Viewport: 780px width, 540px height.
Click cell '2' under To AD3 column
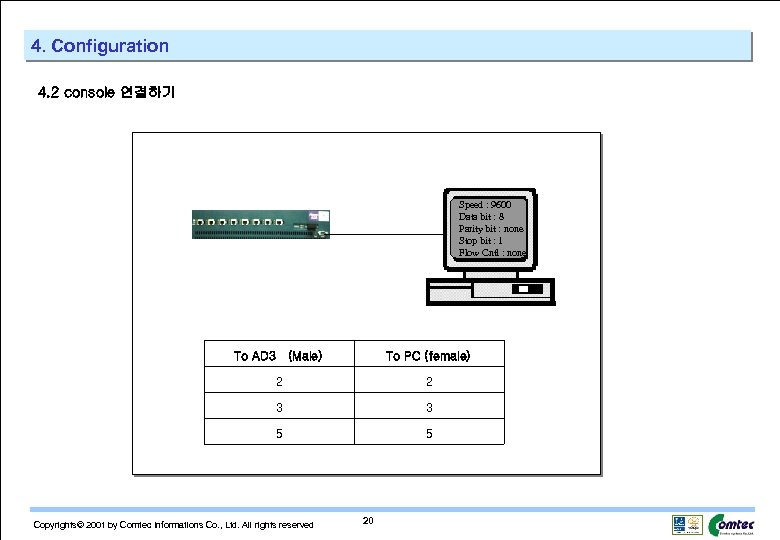click(x=279, y=381)
